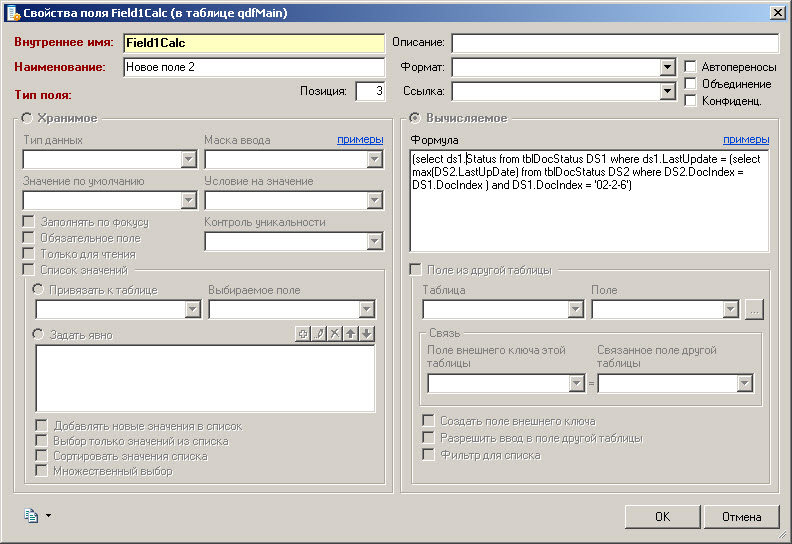Viewport: 792px width, 544px height.
Task: Check the Конфиденц. checkbox
Action: point(691,100)
